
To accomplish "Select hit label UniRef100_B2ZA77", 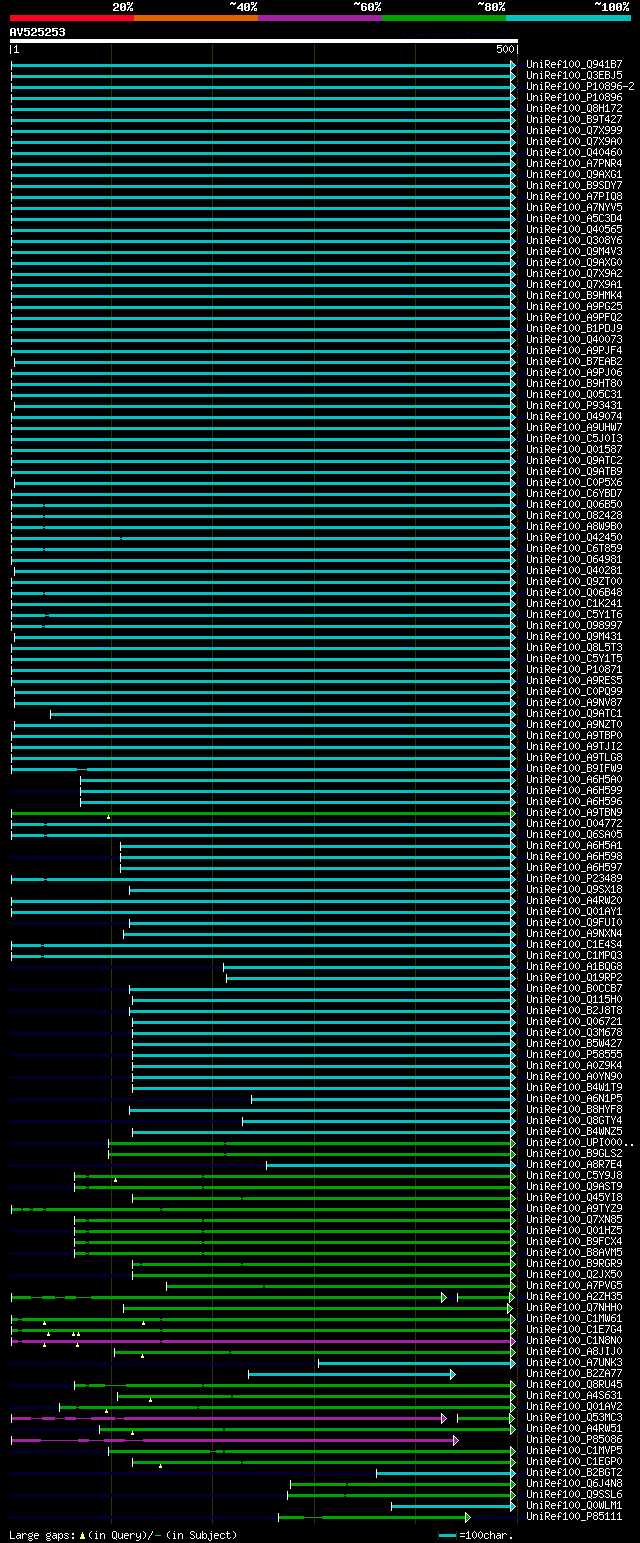I will coord(574,1374).
